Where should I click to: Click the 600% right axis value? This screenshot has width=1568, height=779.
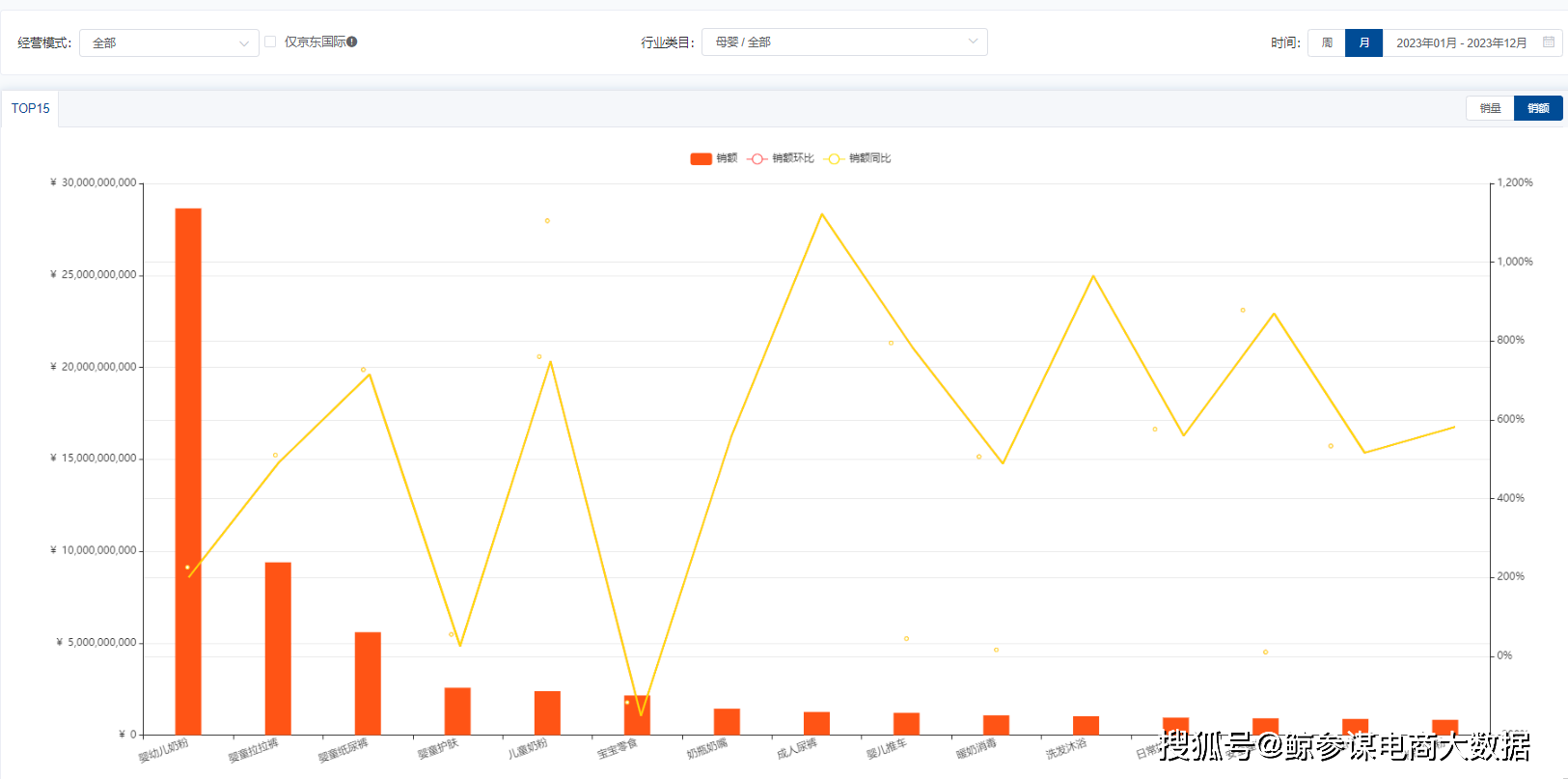point(1511,419)
